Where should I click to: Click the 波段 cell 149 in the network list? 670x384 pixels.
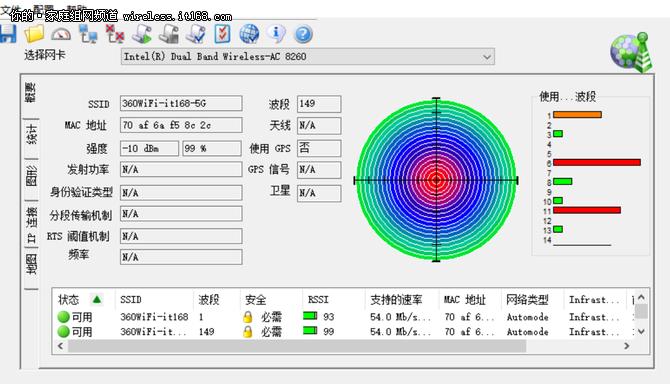click(x=206, y=331)
